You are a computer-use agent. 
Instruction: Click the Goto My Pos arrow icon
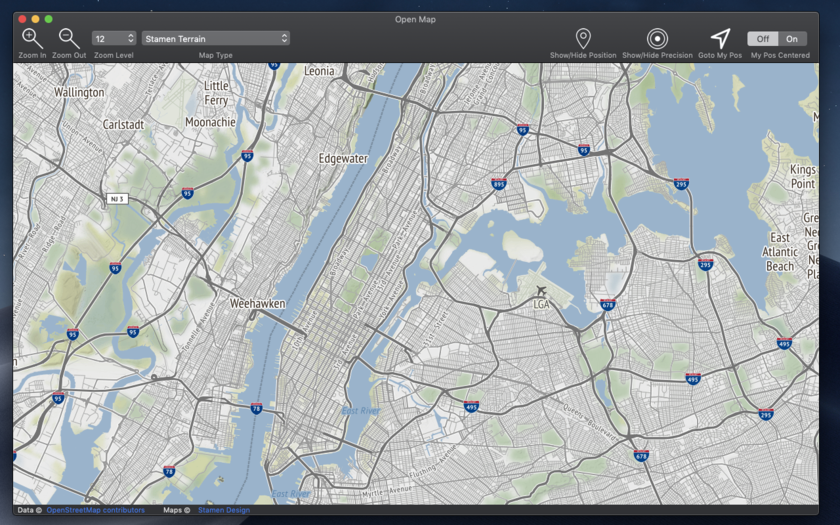tap(720, 39)
